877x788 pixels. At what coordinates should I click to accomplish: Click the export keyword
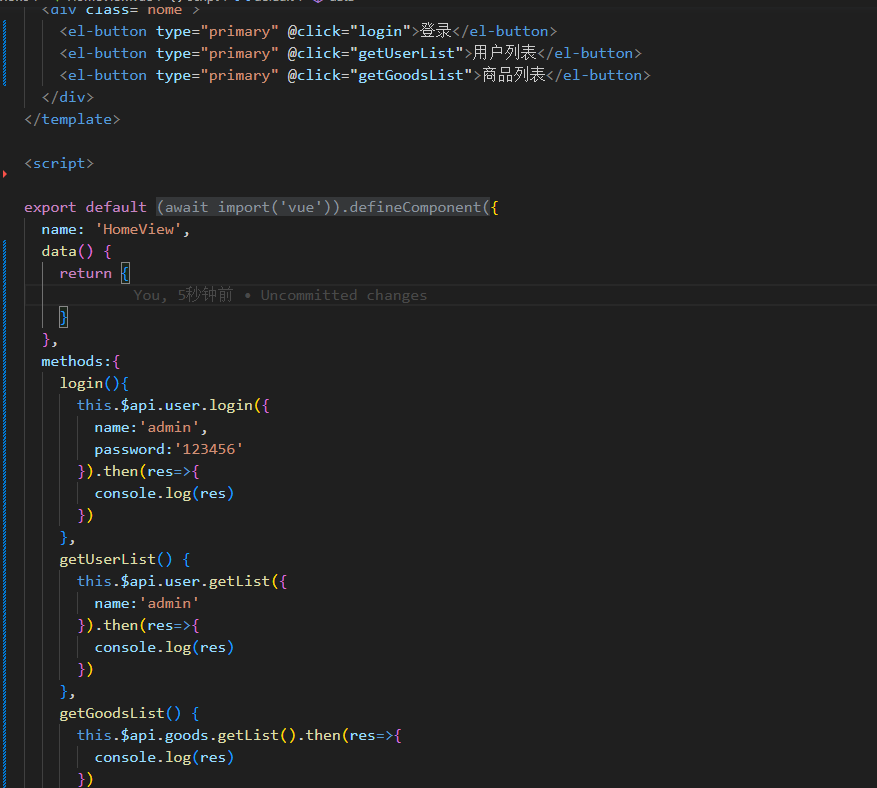click(50, 207)
